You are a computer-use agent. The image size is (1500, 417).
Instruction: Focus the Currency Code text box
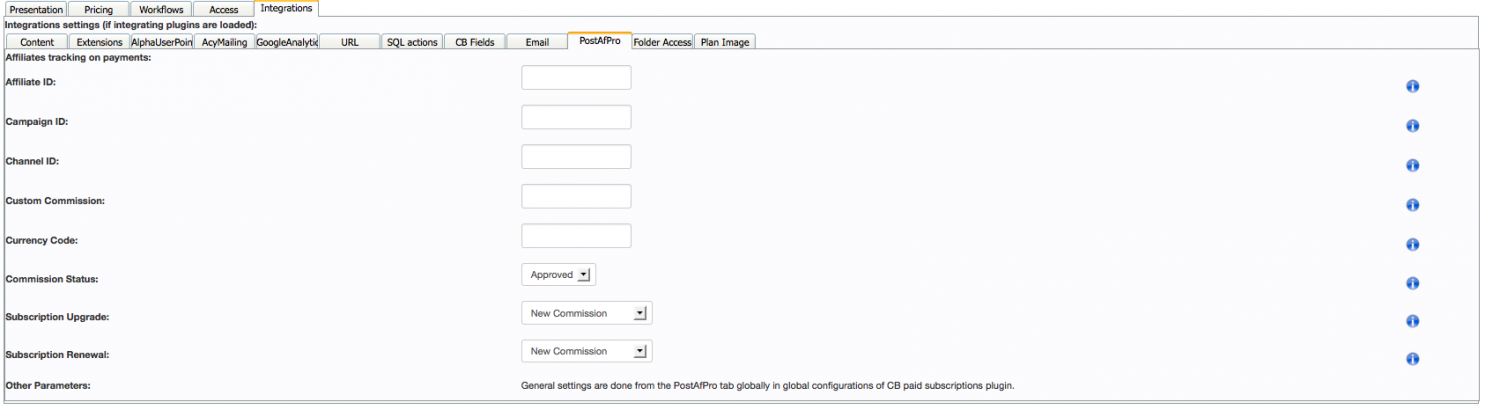[x=576, y=236]
